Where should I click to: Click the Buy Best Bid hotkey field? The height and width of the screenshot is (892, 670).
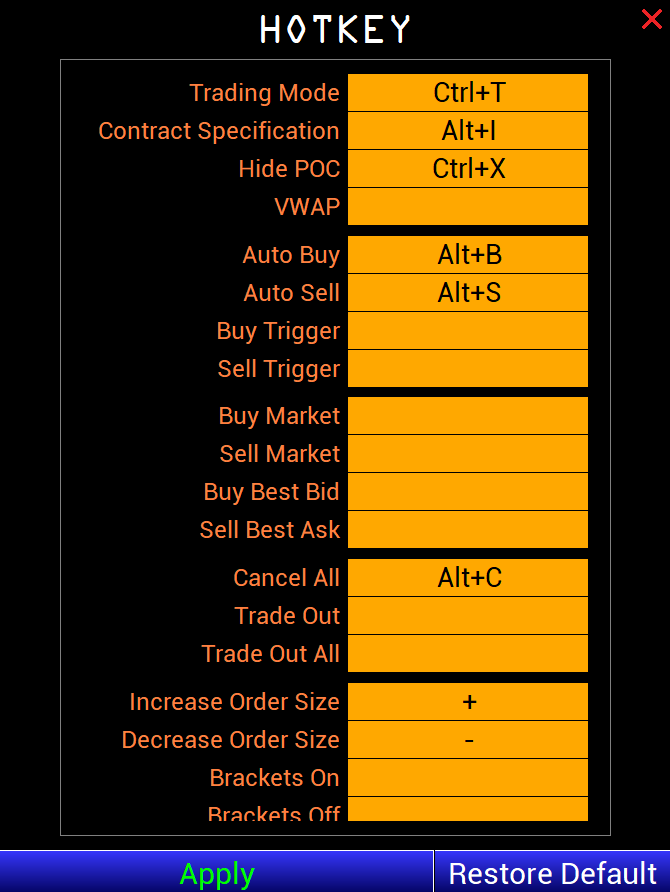468,492
